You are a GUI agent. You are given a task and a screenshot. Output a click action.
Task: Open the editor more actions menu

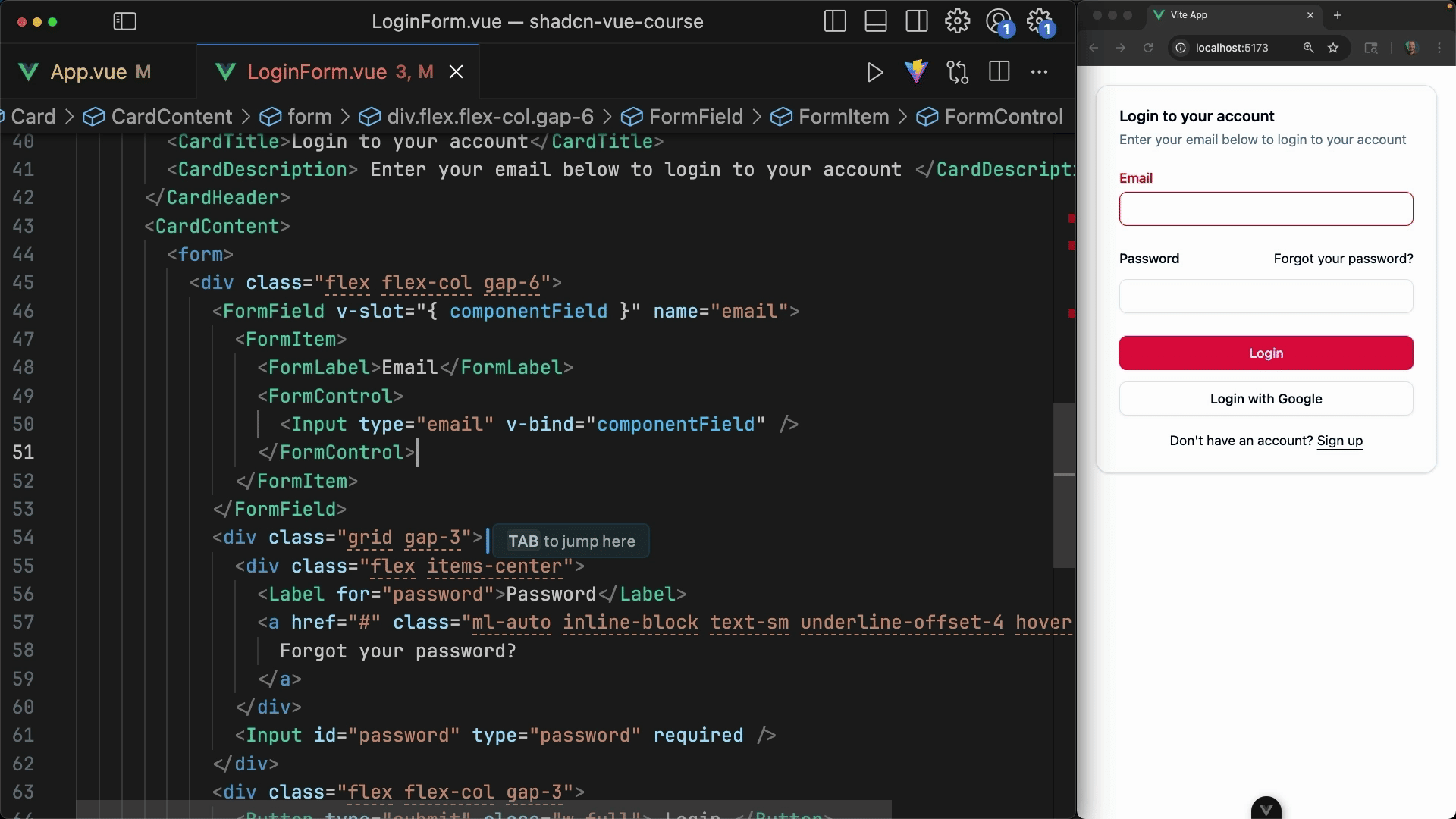pyautogui.click(x=1040, y=72)
